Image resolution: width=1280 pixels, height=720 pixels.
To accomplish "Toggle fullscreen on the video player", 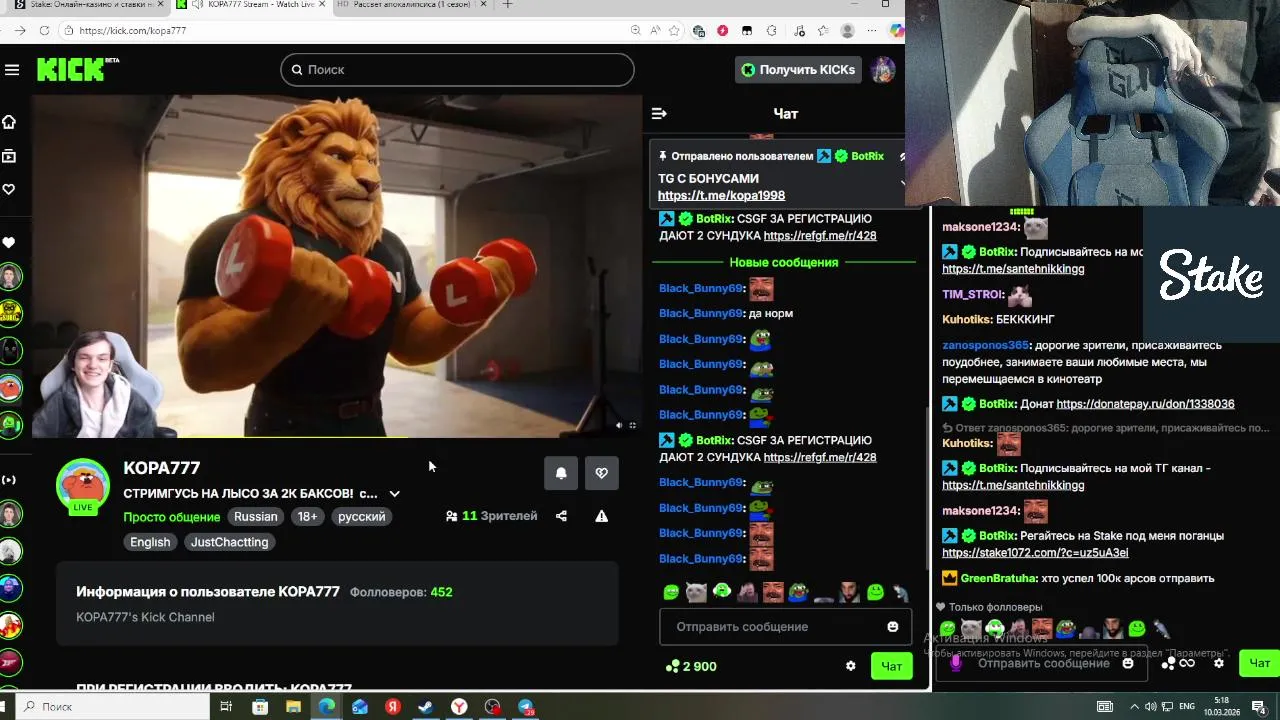I will [x=632, y=425].
